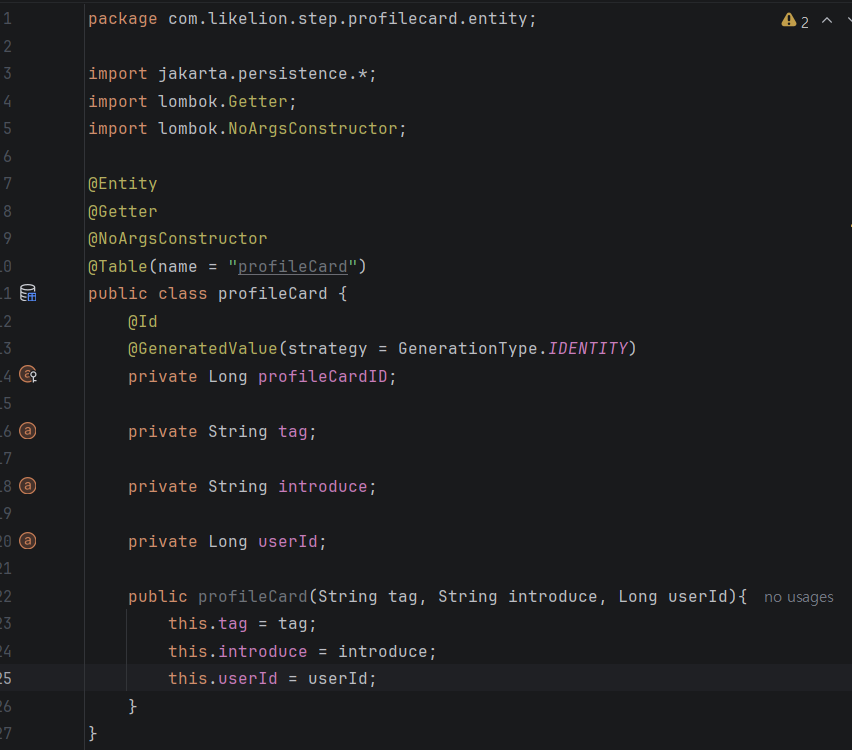Click the @Id annotation
The image size is (852, 750).
click(x=143, y=322)
